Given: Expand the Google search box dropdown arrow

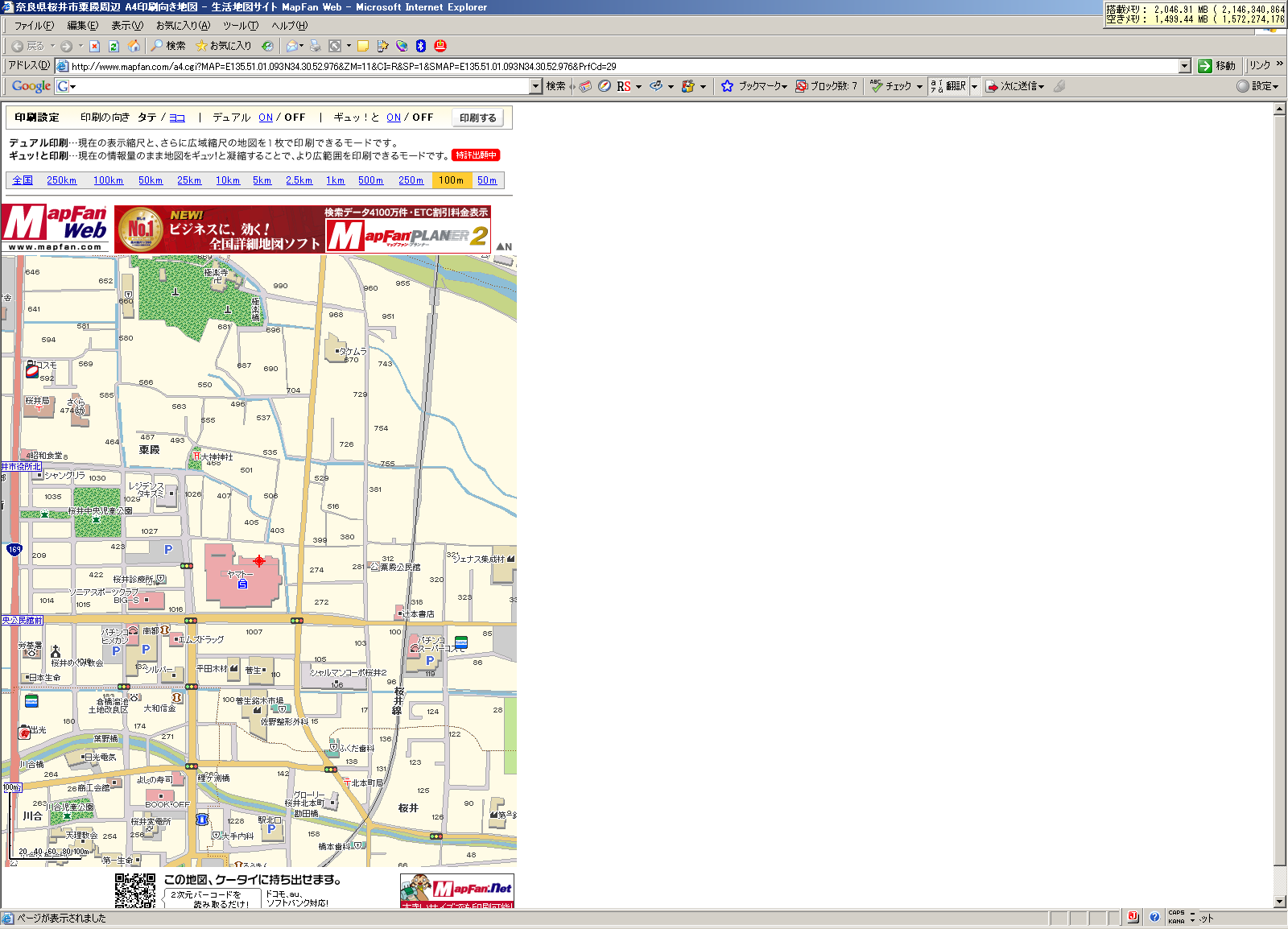Looking at the screenshot, I should (535, 86).
